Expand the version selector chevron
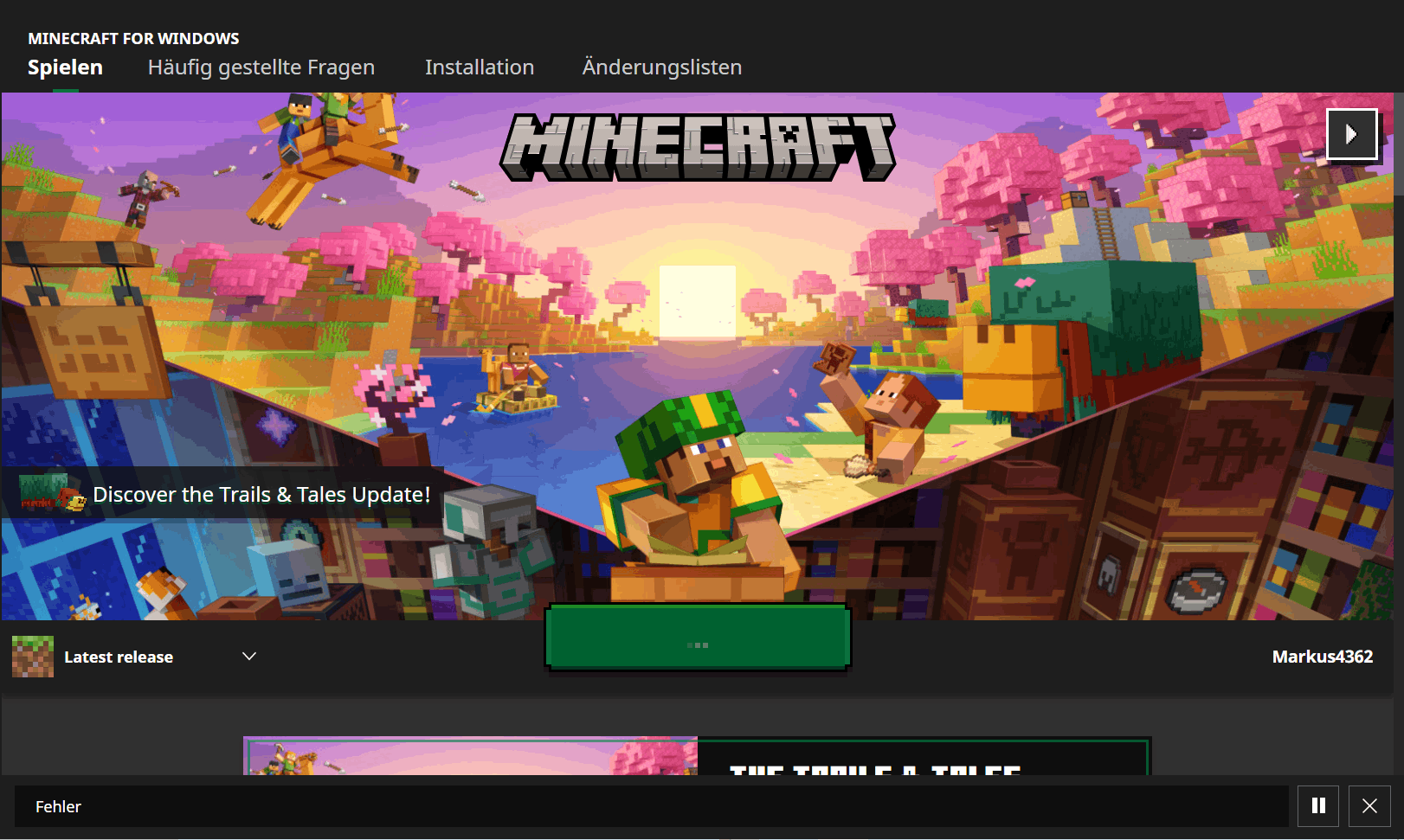The height and width of the screenshot is (840, 1404). point(248,656)
